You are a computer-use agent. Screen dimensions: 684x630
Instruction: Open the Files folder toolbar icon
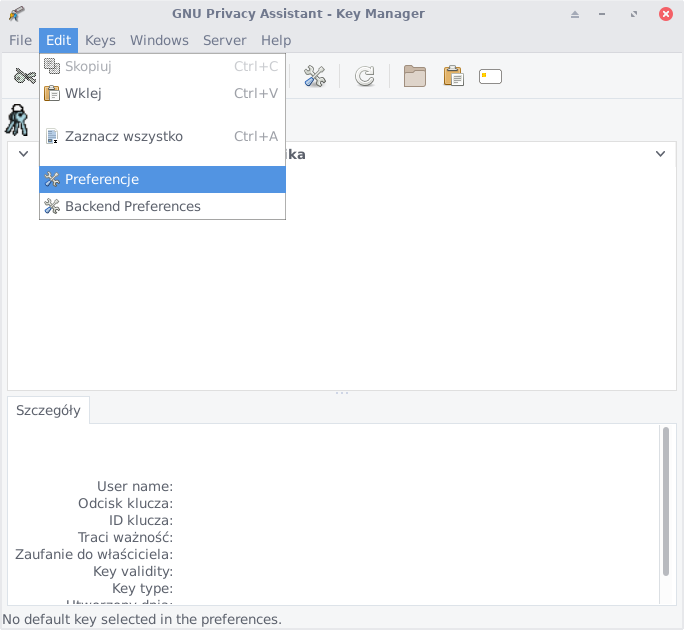415,76
